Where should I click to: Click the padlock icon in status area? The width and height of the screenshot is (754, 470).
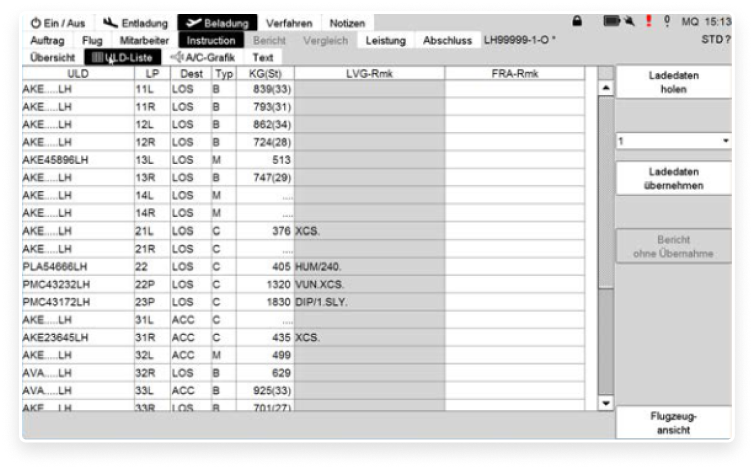(578, 21)
